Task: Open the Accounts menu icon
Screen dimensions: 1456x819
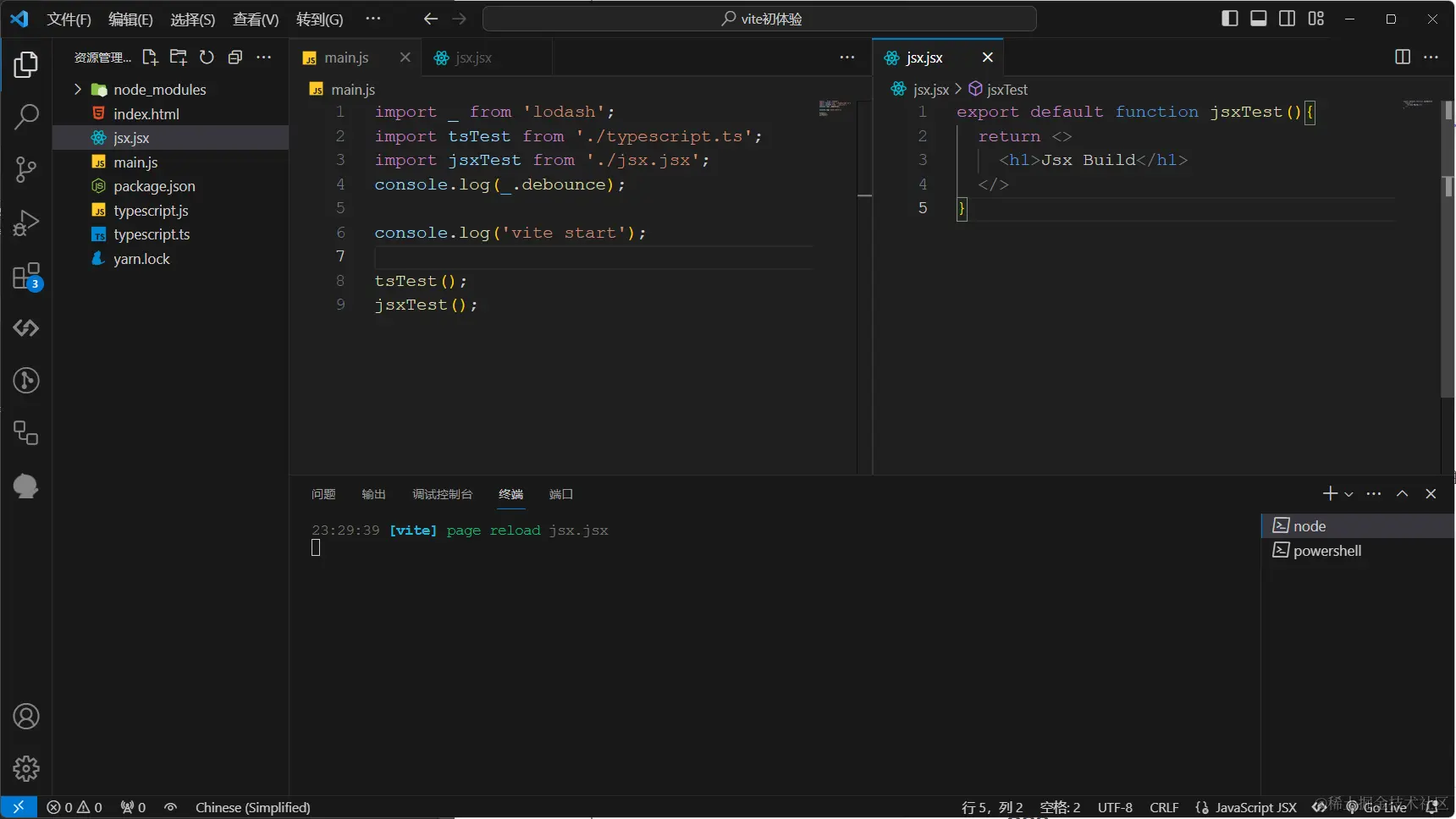Action: click(26, 717)
